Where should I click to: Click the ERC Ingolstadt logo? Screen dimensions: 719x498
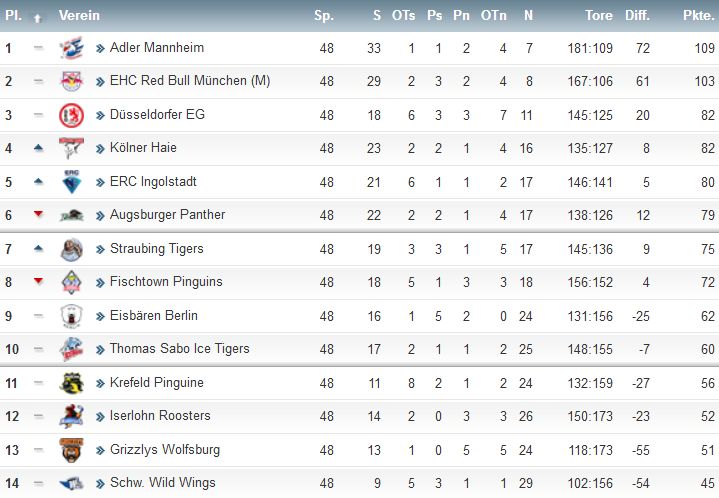[72, 182]
